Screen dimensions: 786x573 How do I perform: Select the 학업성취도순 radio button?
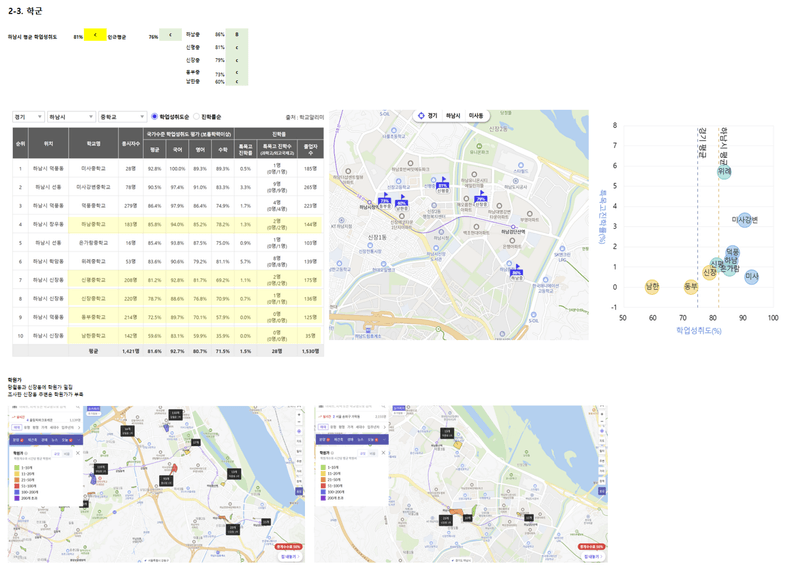[x=154, y=117]
